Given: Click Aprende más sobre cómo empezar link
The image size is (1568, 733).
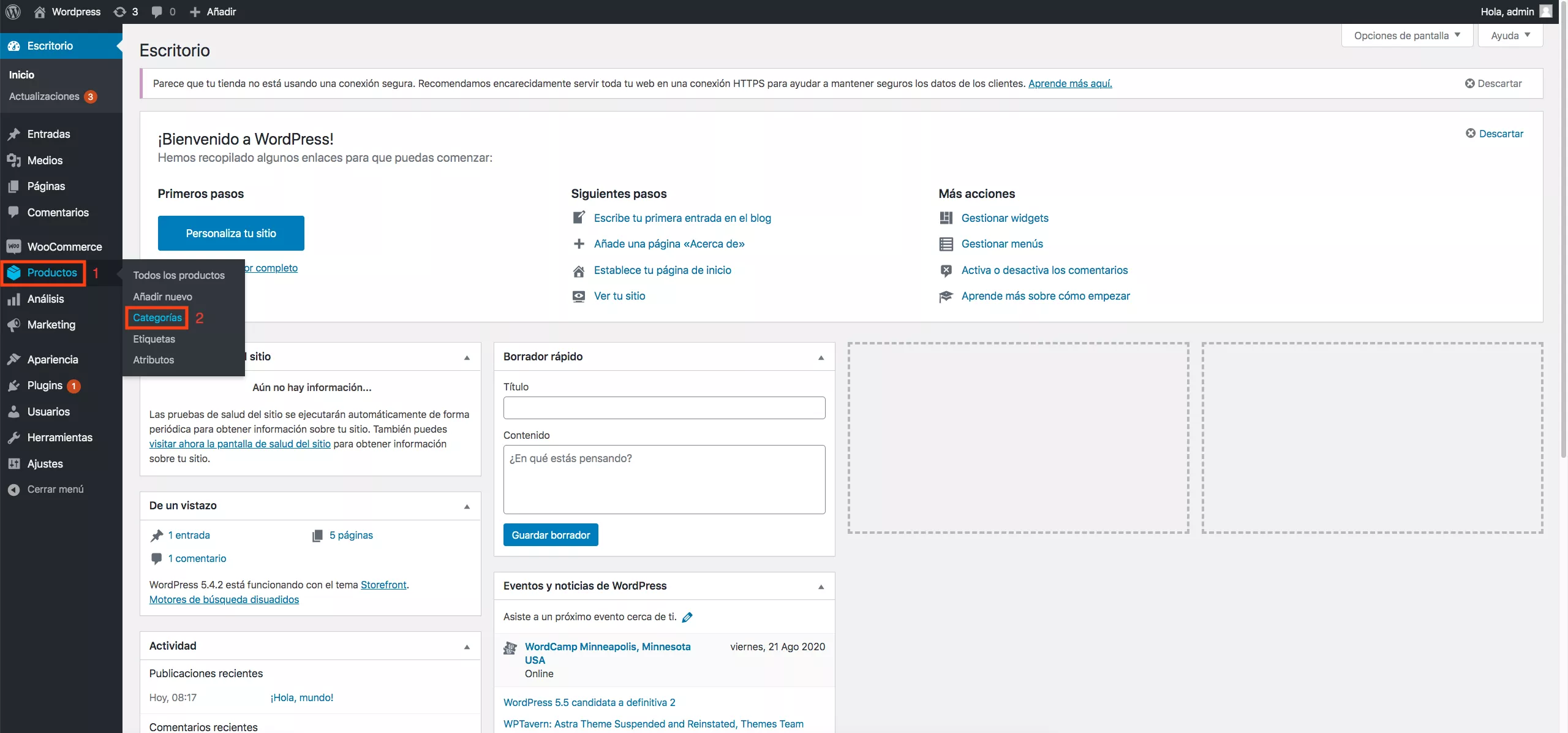Looking at the screenshot, I should pos(1046,296).
